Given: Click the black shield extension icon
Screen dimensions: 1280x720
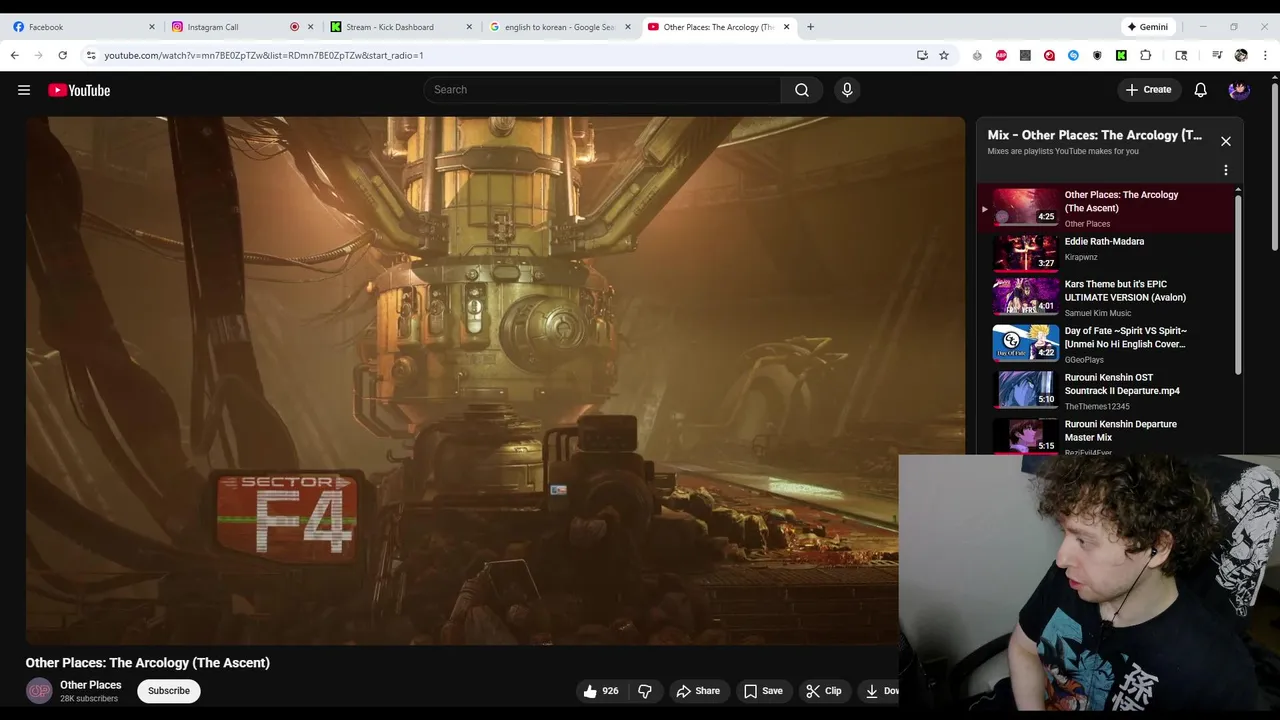Looking at the screenshot, I should tap(1097, 55).
